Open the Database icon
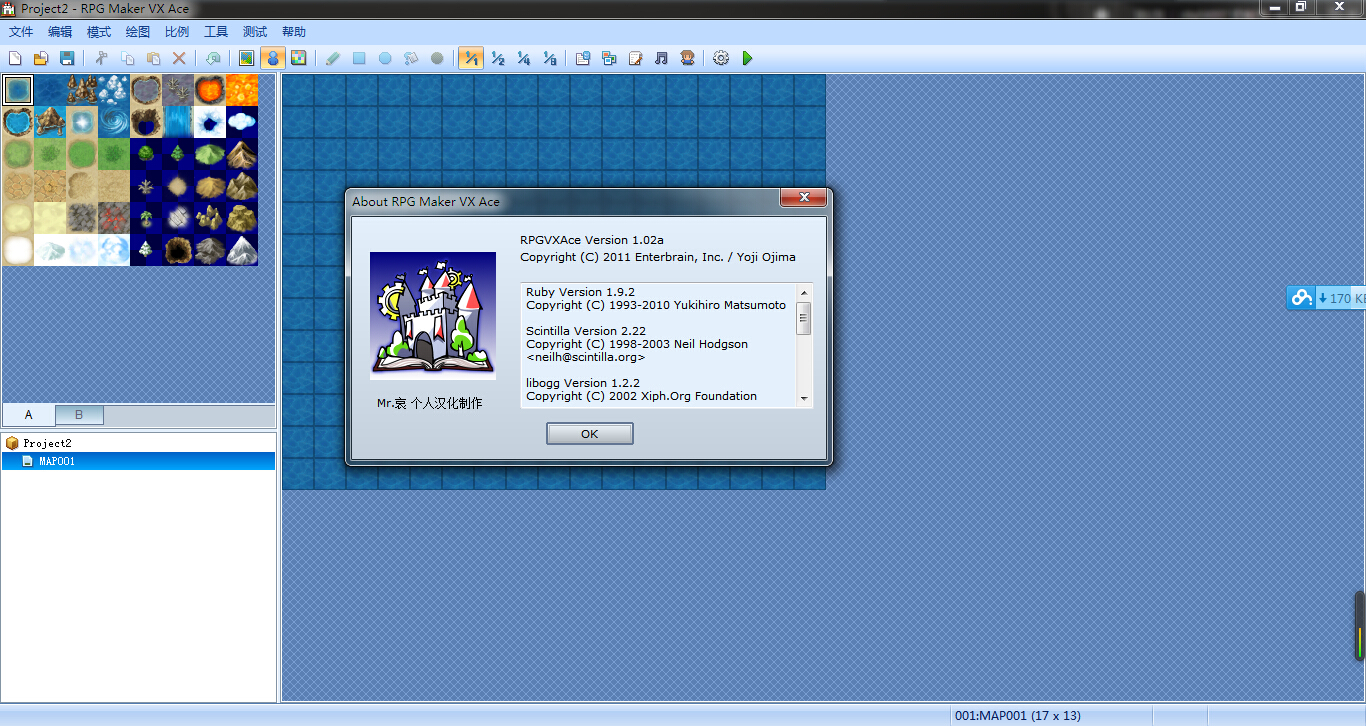The height and width of the screenshot is (726, 1366). (x=583, y=59)
